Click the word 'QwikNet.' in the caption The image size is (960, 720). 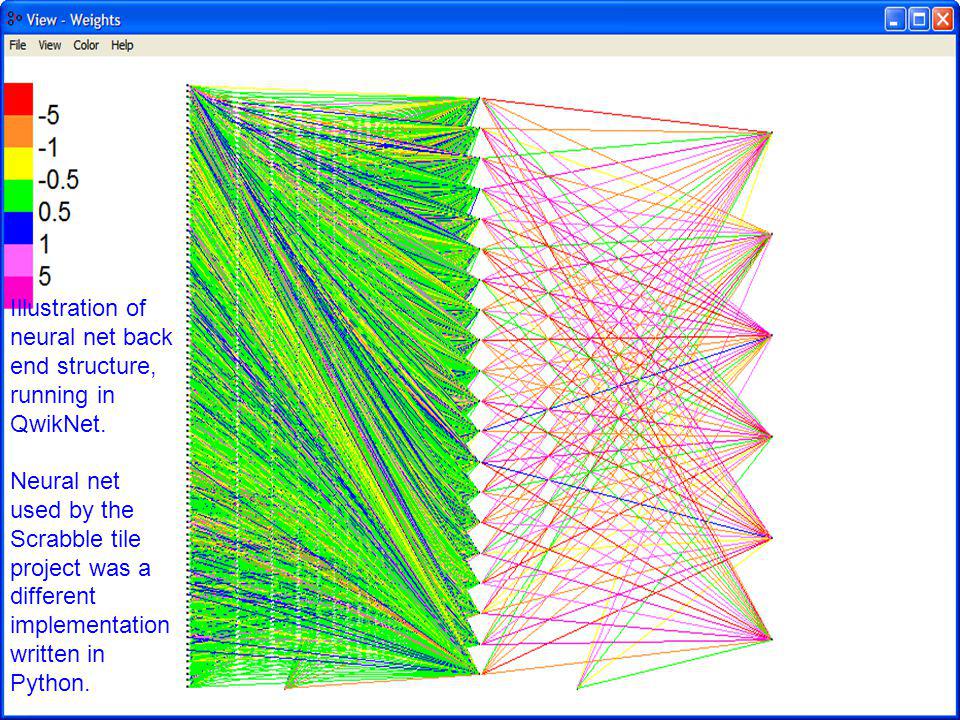[58, 424]
